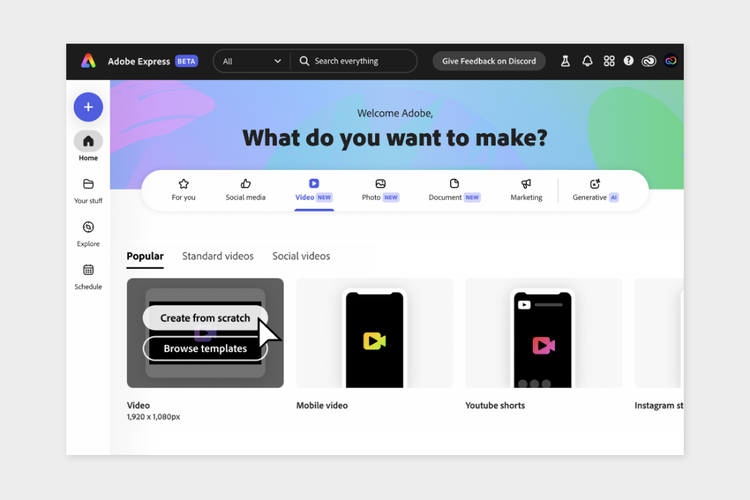Image resolution: width=750 pixels, height=500 pixels.
Task: Click the BETA badge
Action: 187,61
